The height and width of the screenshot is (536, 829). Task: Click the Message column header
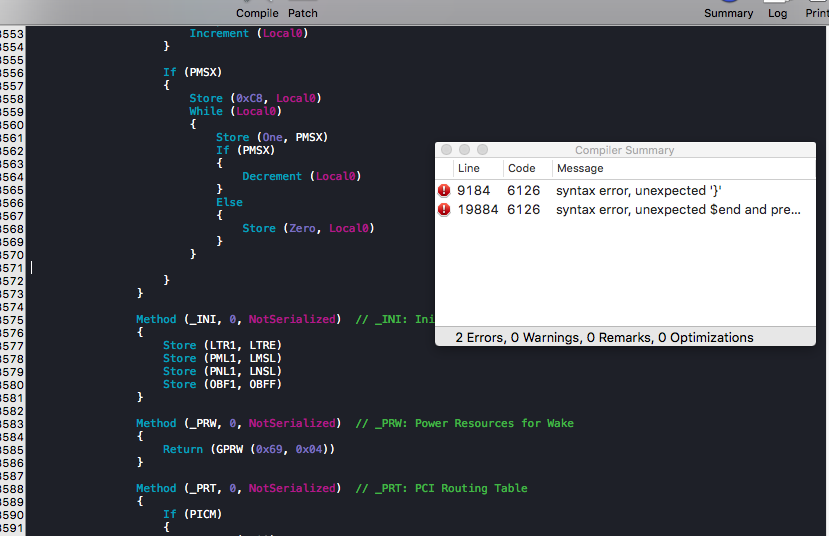click(580, 168)
